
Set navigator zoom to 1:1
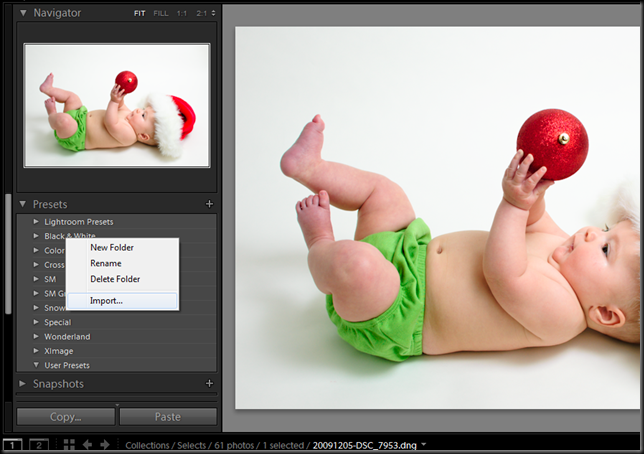point(182,13)
